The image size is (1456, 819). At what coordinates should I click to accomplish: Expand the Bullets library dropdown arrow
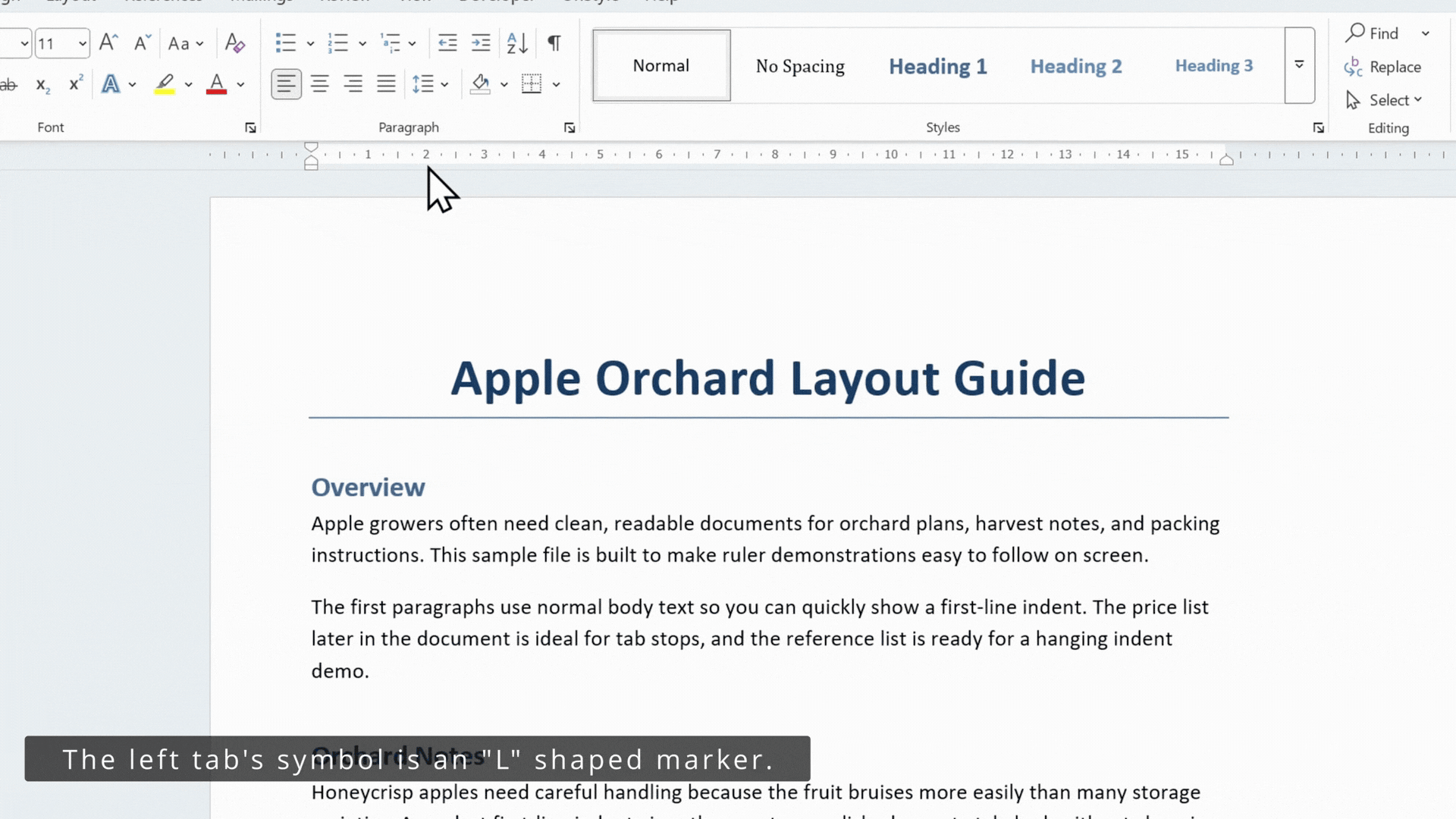click(310, 43)
